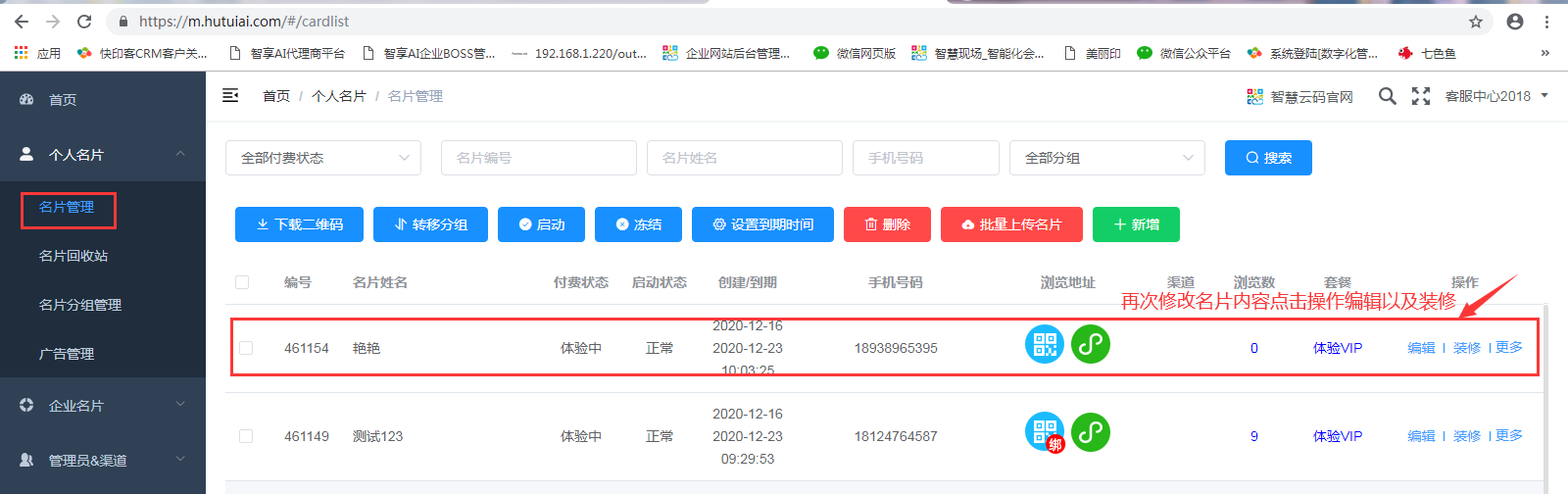Click the red 批量上传名片 button
Viewport: 1568px width, 494px height.
pos(1011,224)
